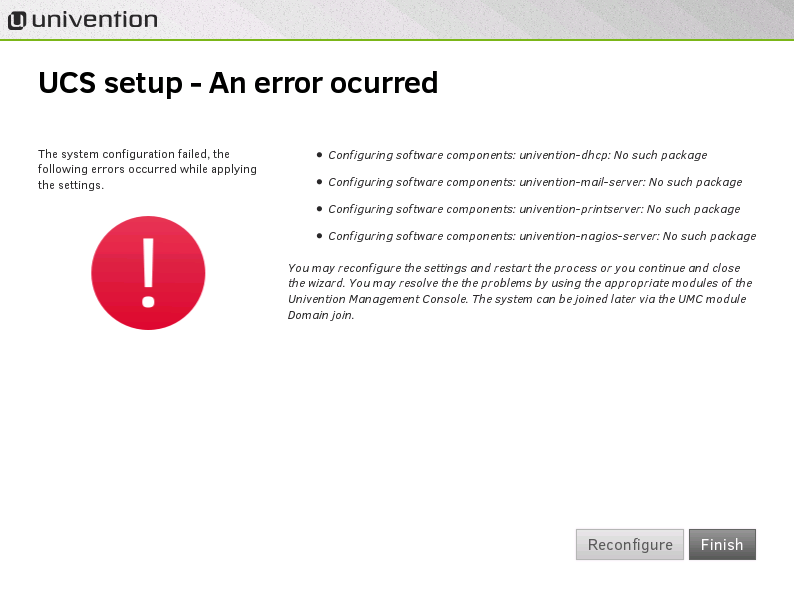Select the univention-mail-server error message
This screenshot has width=794, height=591.
[x=535, y=182]
